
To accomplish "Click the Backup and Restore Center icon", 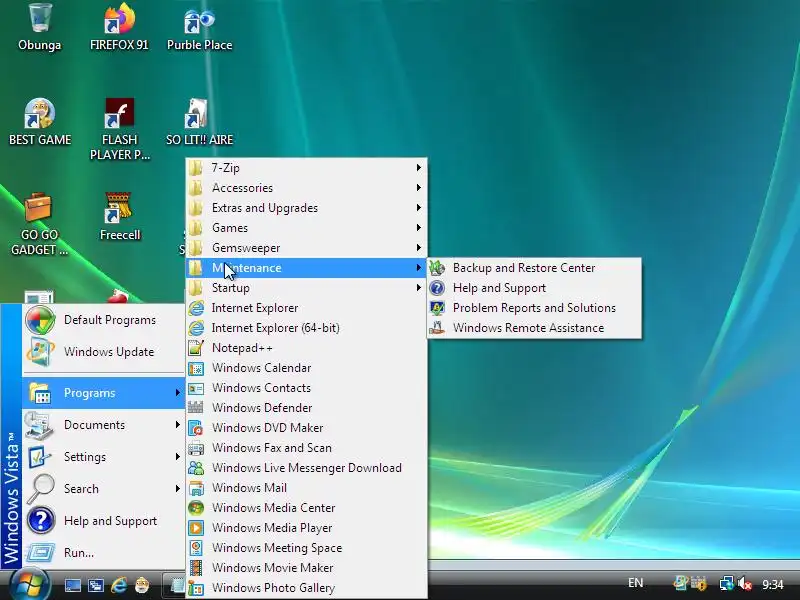I will 437,268.
